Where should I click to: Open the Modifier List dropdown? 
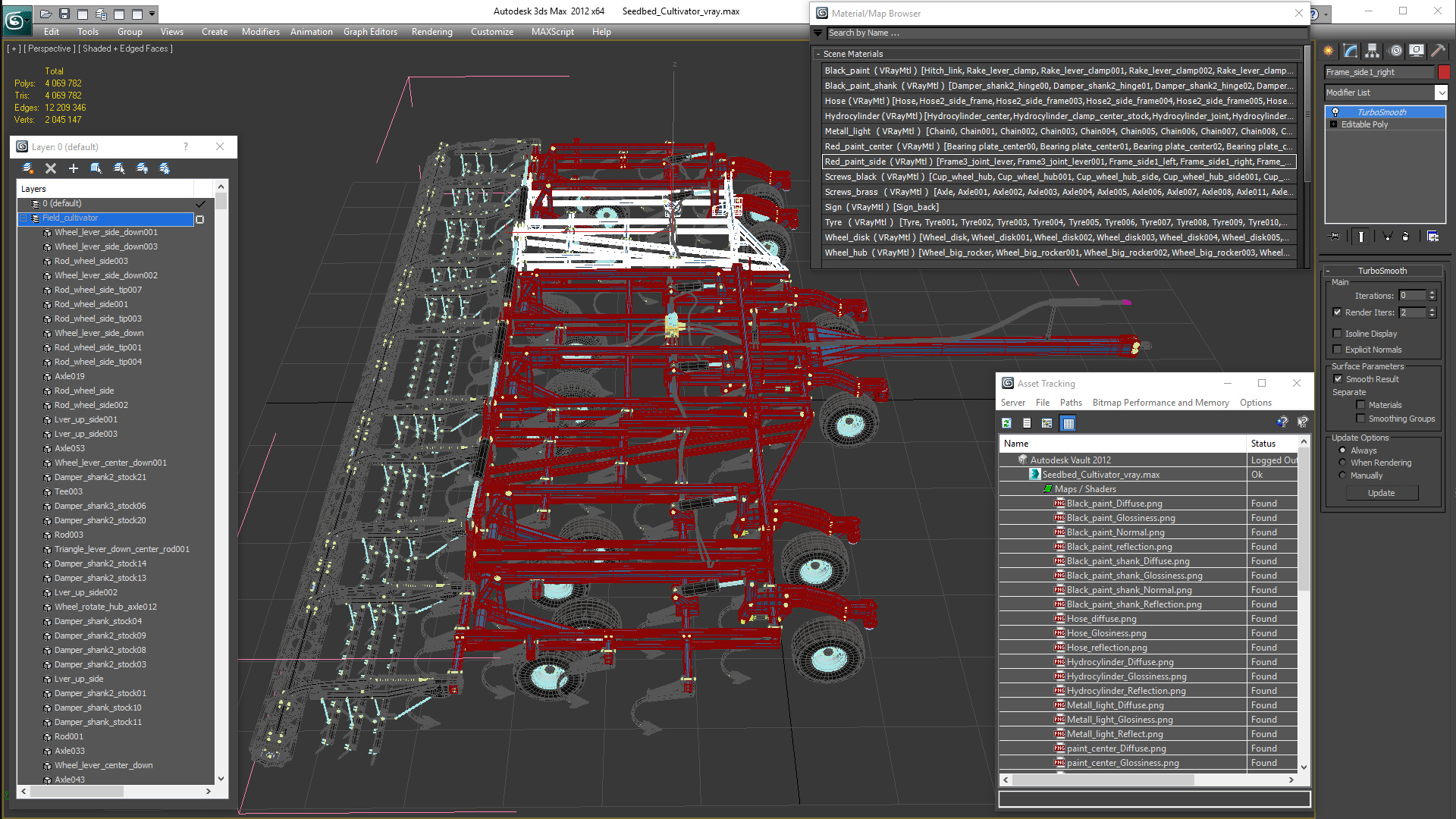tap(1441, 93)
